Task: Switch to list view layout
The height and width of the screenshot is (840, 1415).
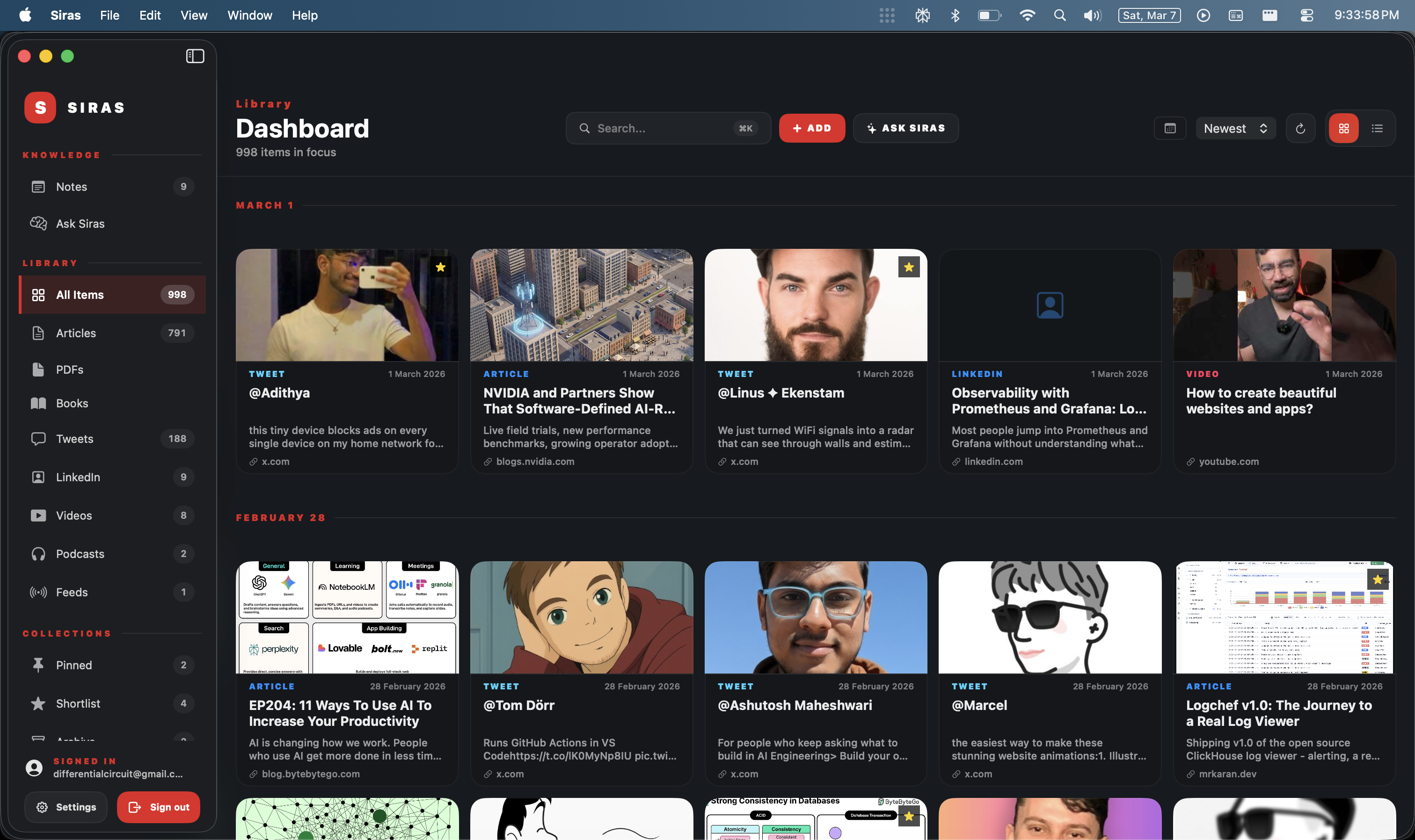Action: (x=1377, y=128)
